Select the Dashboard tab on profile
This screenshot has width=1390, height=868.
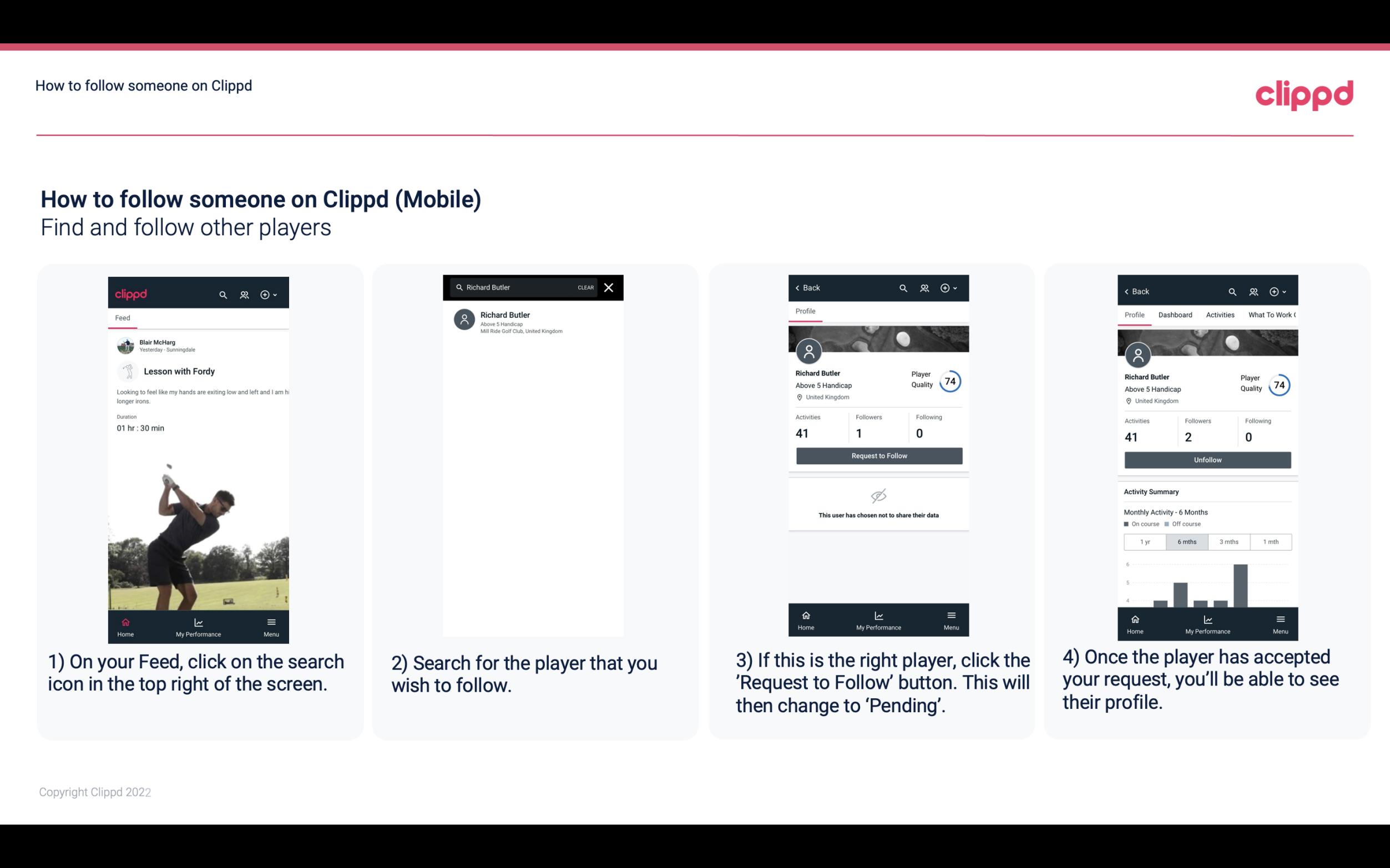click(1175, 314)
